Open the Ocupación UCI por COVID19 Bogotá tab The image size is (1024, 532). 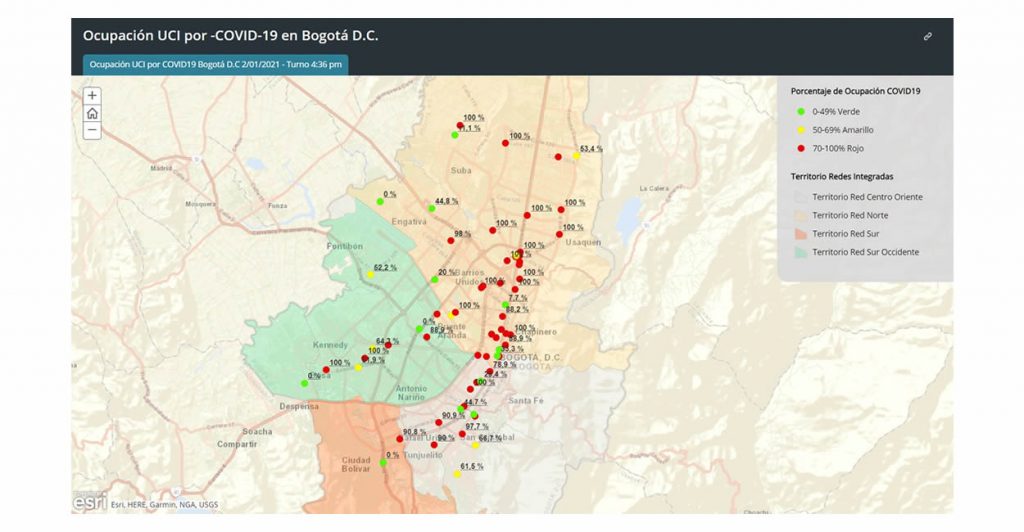point(215,64)
